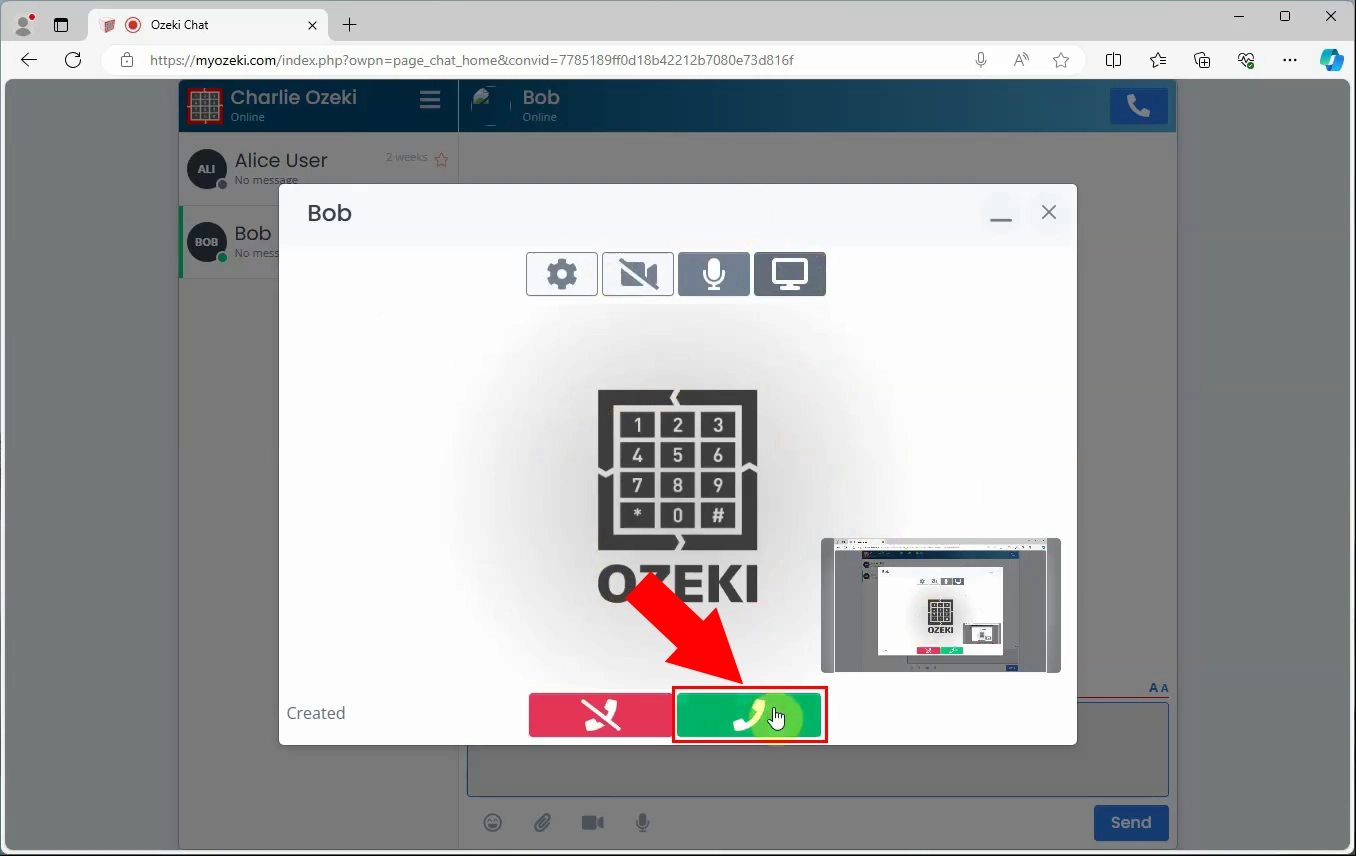Click Bob's avatar in chat header

(x=489, y=106)
